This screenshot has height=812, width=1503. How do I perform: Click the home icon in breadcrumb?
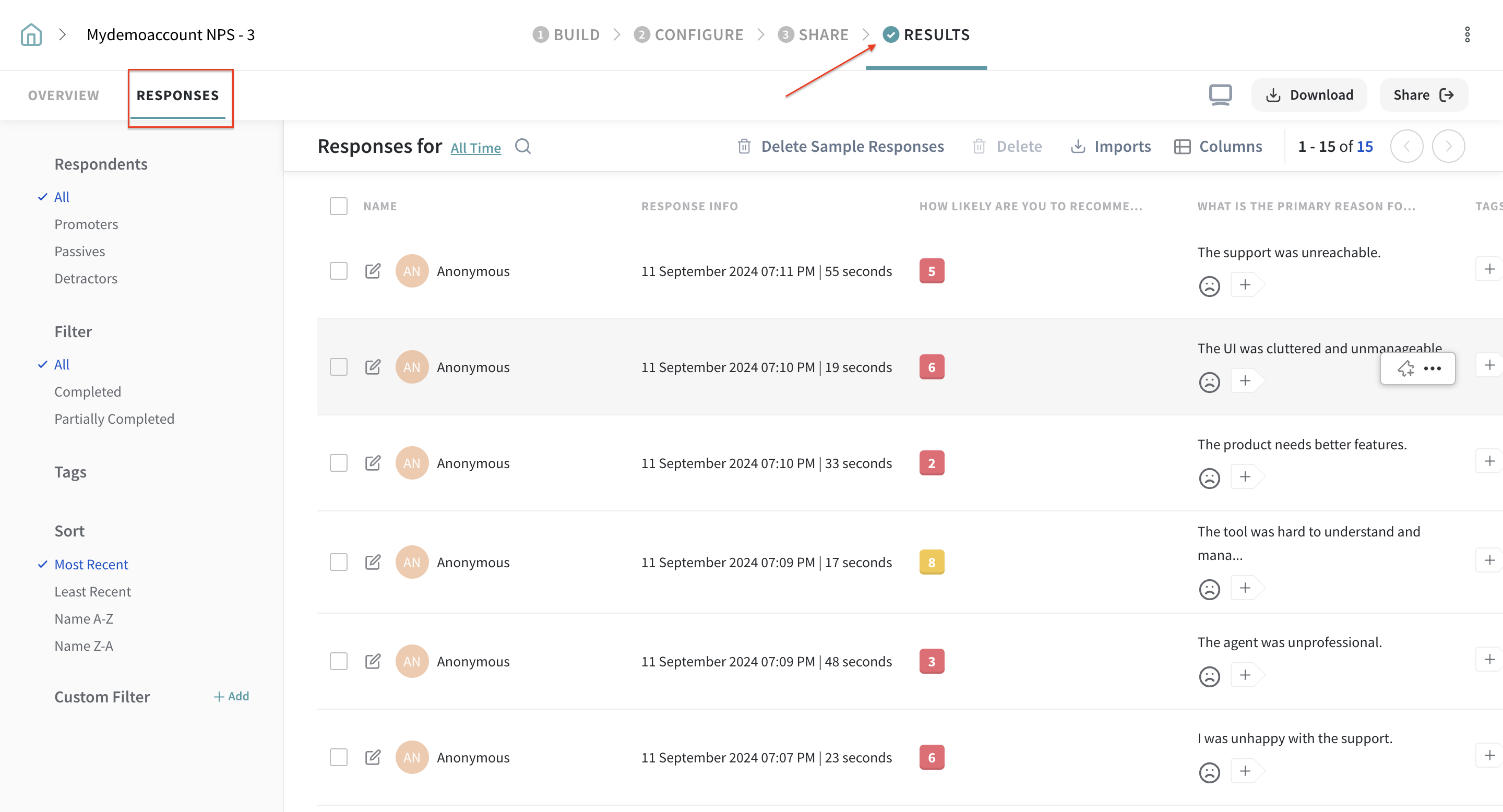(31, 34)
